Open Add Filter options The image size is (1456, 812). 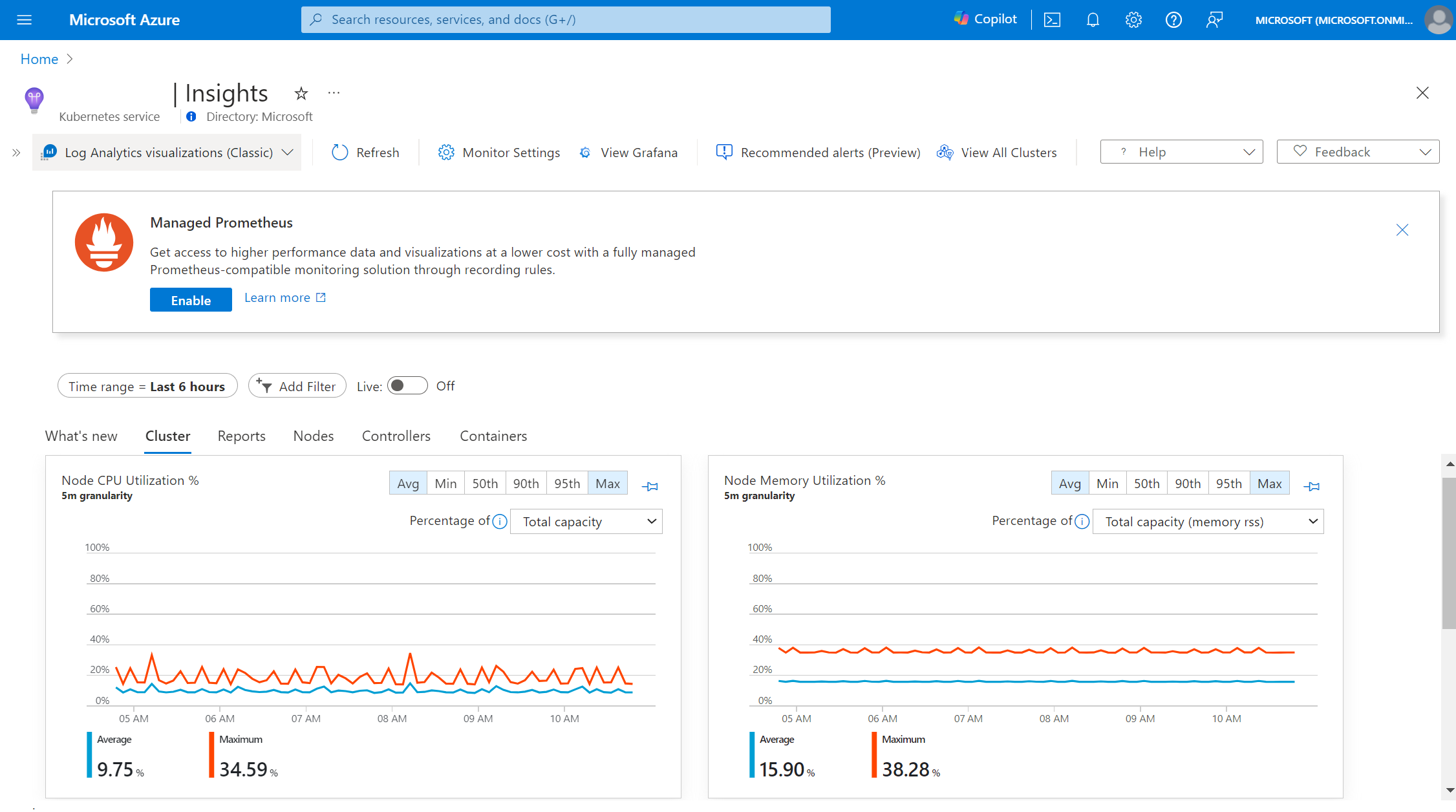coord(296,386)
